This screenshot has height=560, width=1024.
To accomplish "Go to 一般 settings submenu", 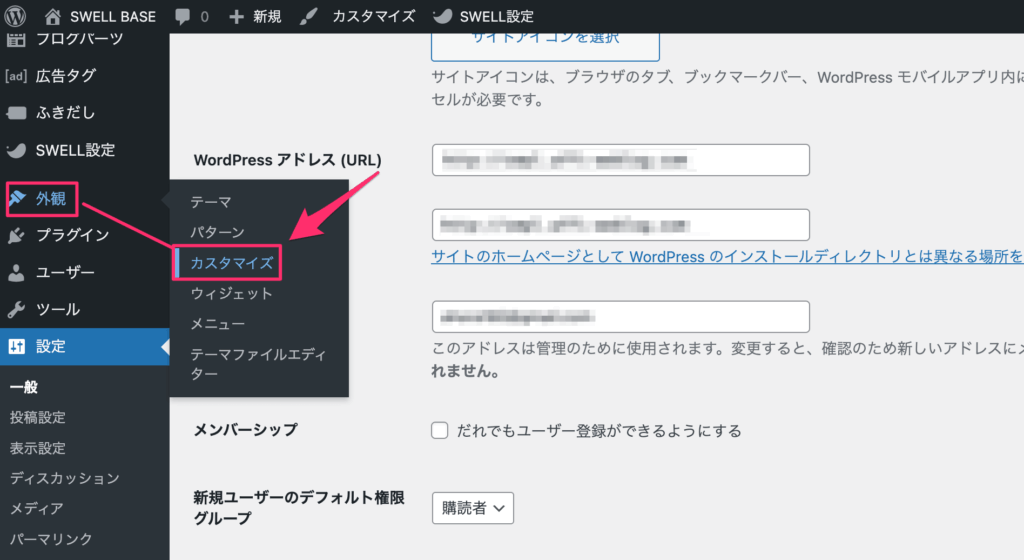I will [x=24, y=387].
